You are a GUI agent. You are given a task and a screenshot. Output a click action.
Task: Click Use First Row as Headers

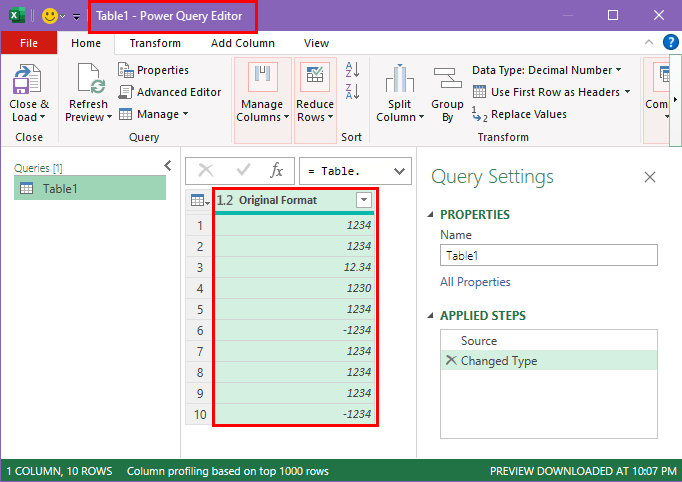[x=546, y=92]
